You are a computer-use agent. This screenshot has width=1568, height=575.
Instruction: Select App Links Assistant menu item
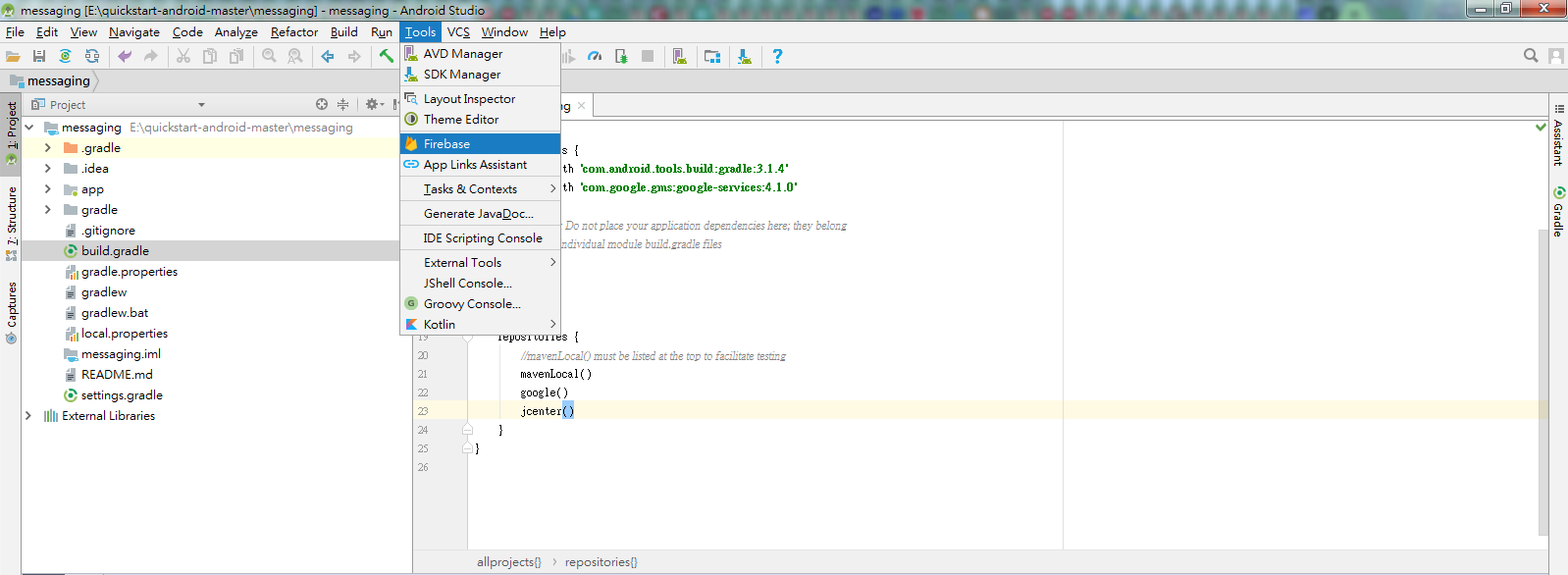480,165
